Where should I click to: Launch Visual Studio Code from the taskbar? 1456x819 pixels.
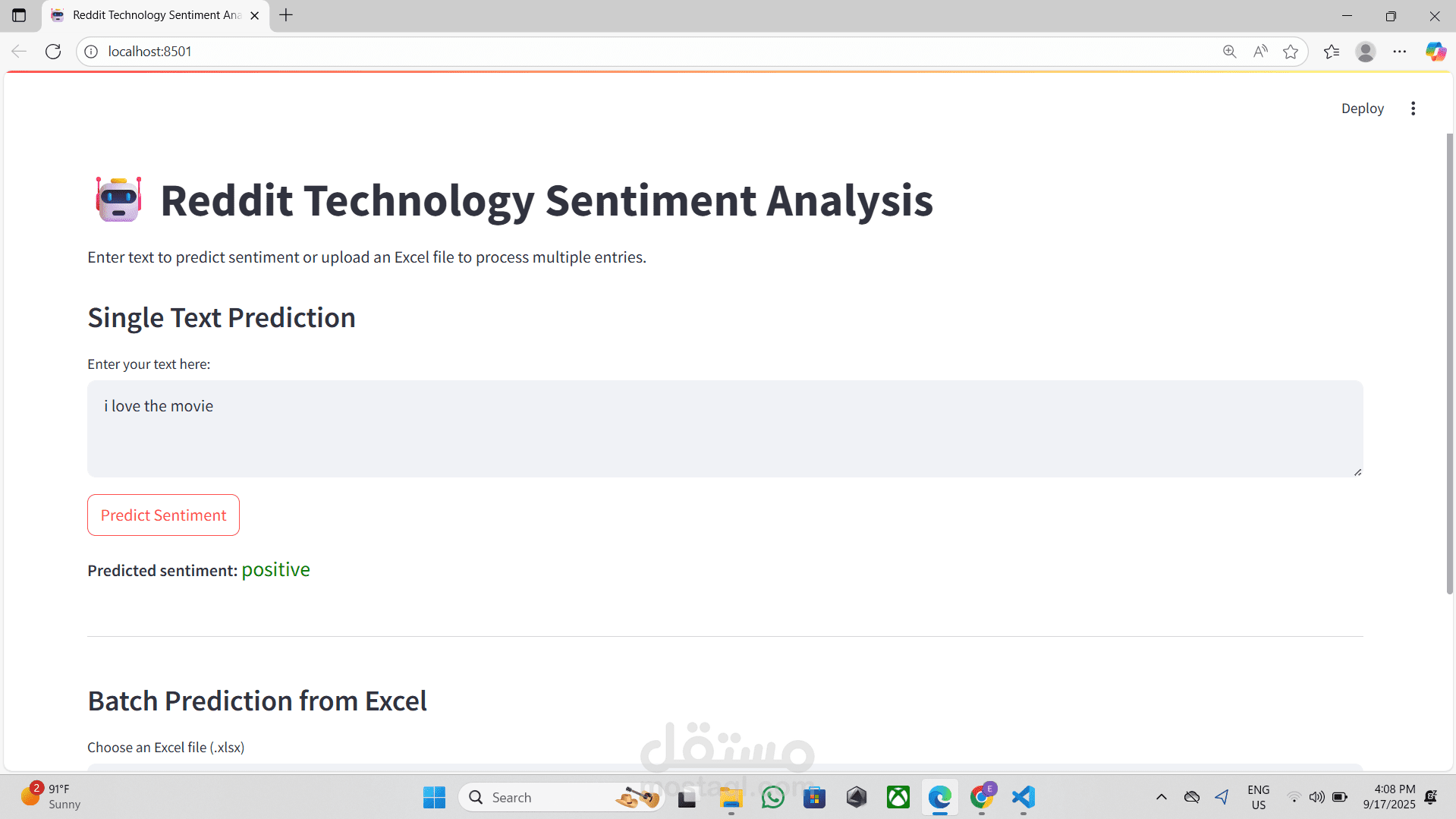tap(1023, 797)
